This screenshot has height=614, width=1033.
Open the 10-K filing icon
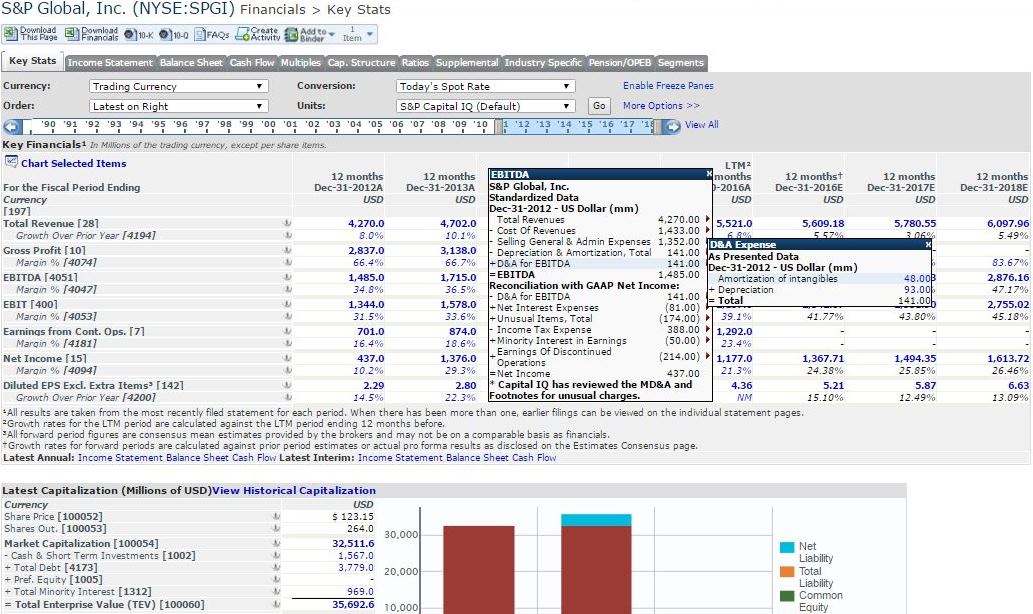[x=130, y=34]
